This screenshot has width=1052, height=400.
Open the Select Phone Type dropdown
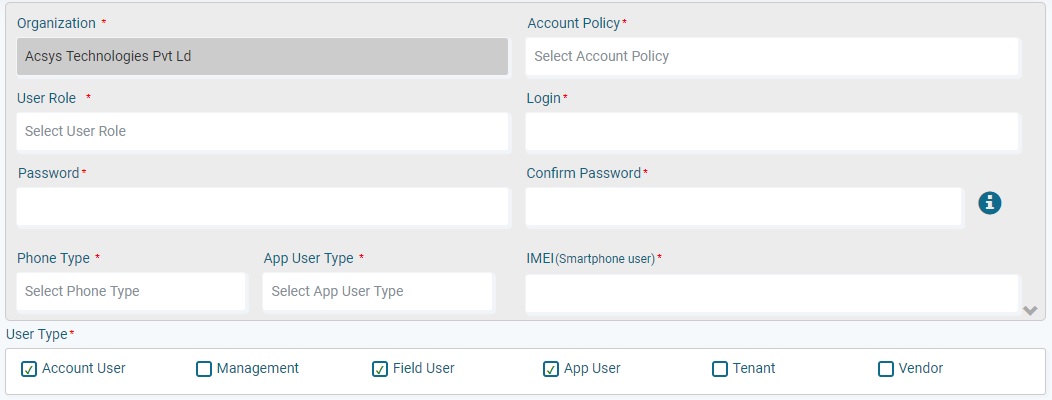click(x=131, y=291)
